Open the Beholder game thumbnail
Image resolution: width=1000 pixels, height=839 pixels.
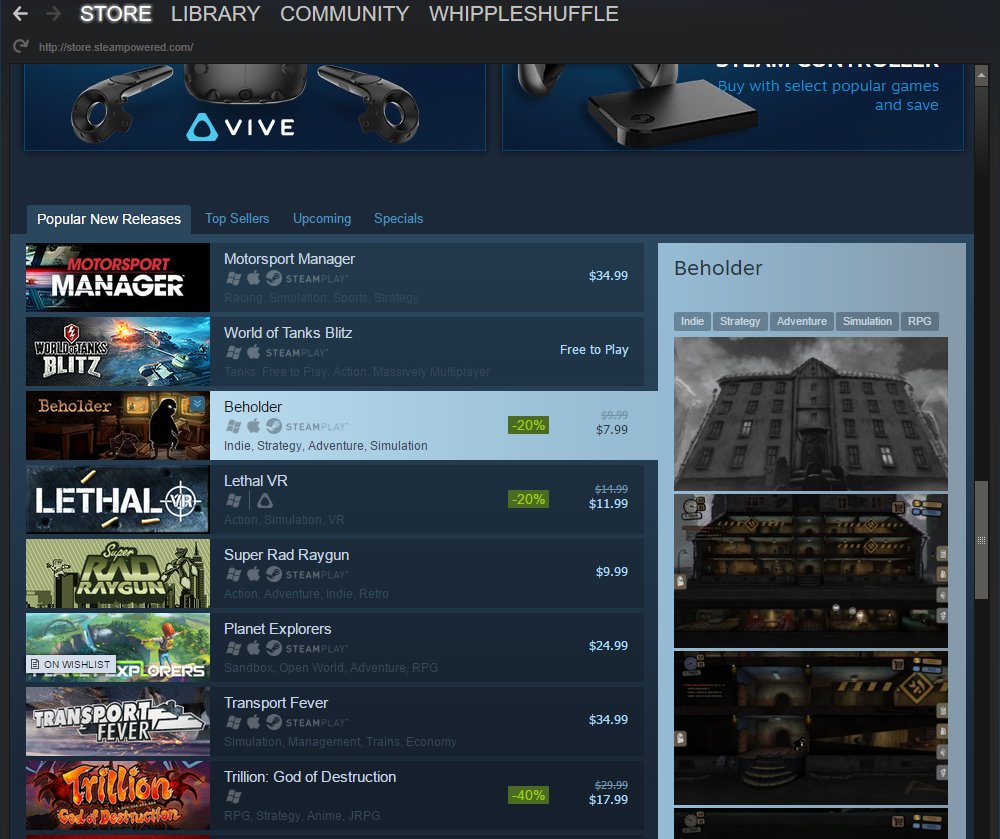tap(118, 425)
